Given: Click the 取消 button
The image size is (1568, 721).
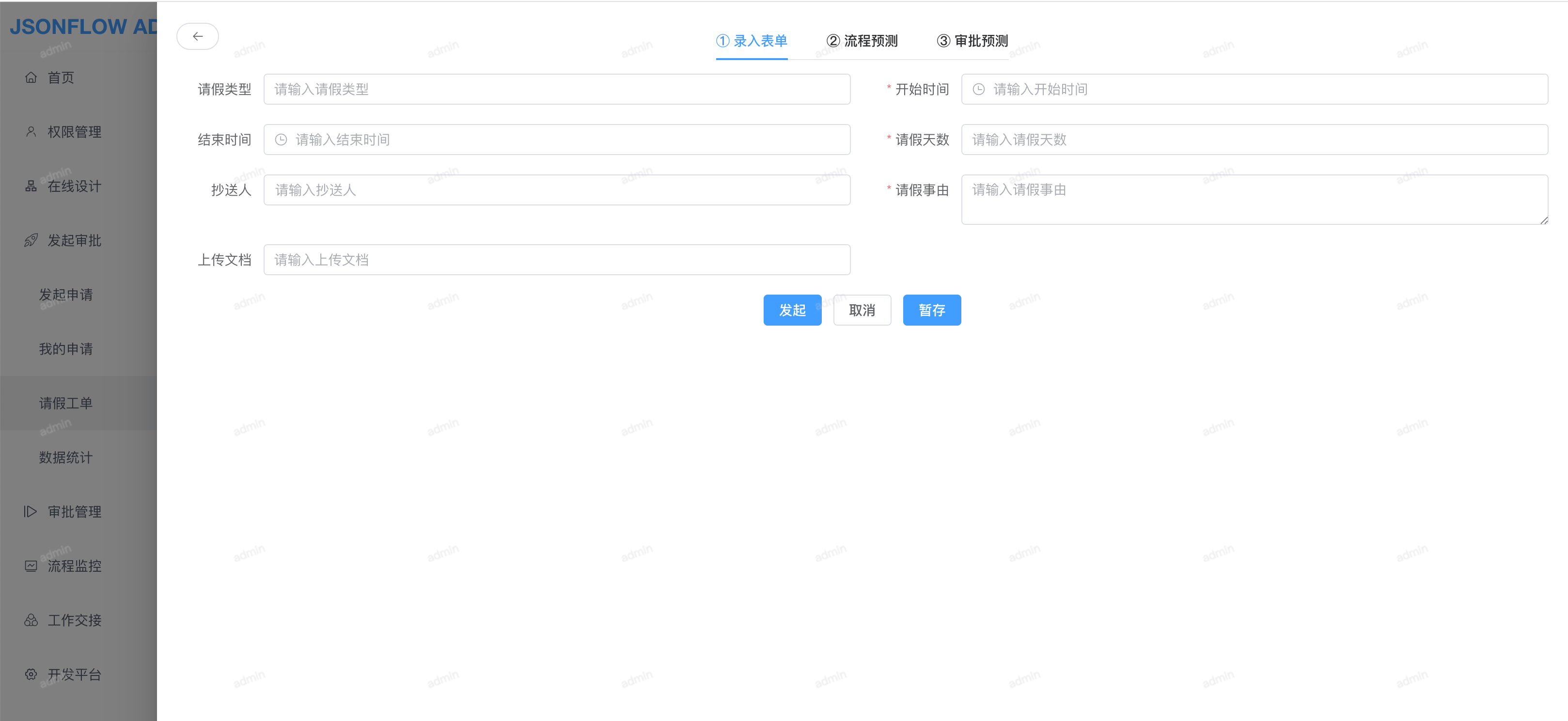Looking at the screenshot, I should pyautogui.click(x=862, y=310).
